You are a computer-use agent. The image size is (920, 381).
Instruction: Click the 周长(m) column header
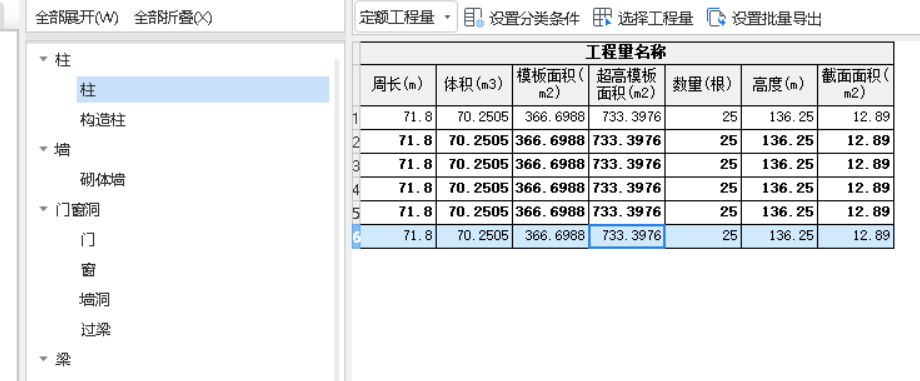(398, 85)
